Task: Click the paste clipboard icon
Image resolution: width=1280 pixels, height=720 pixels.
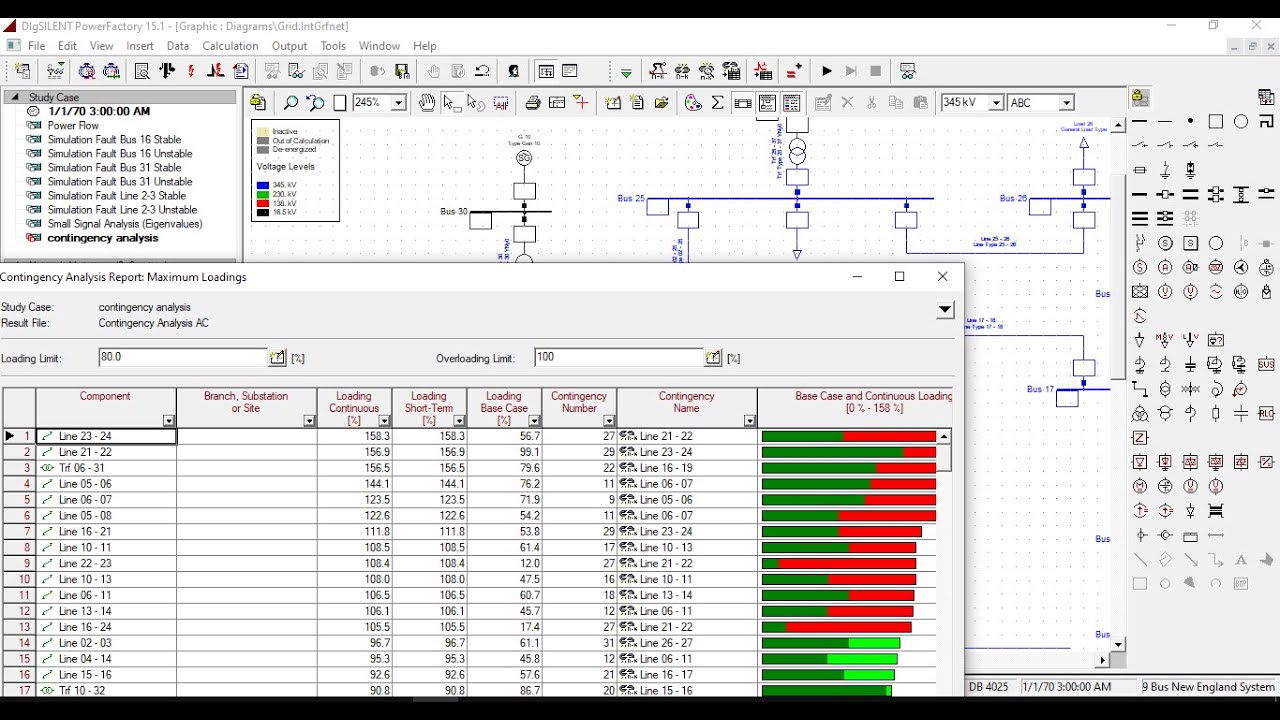Action: click(x=920, y=103)
